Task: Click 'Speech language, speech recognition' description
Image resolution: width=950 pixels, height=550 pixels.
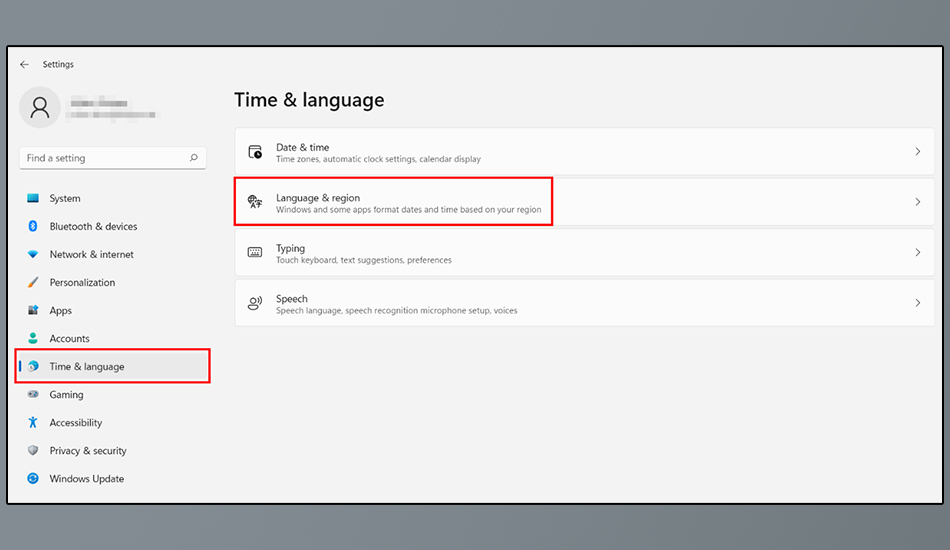Action: click(x=396, y=310)
